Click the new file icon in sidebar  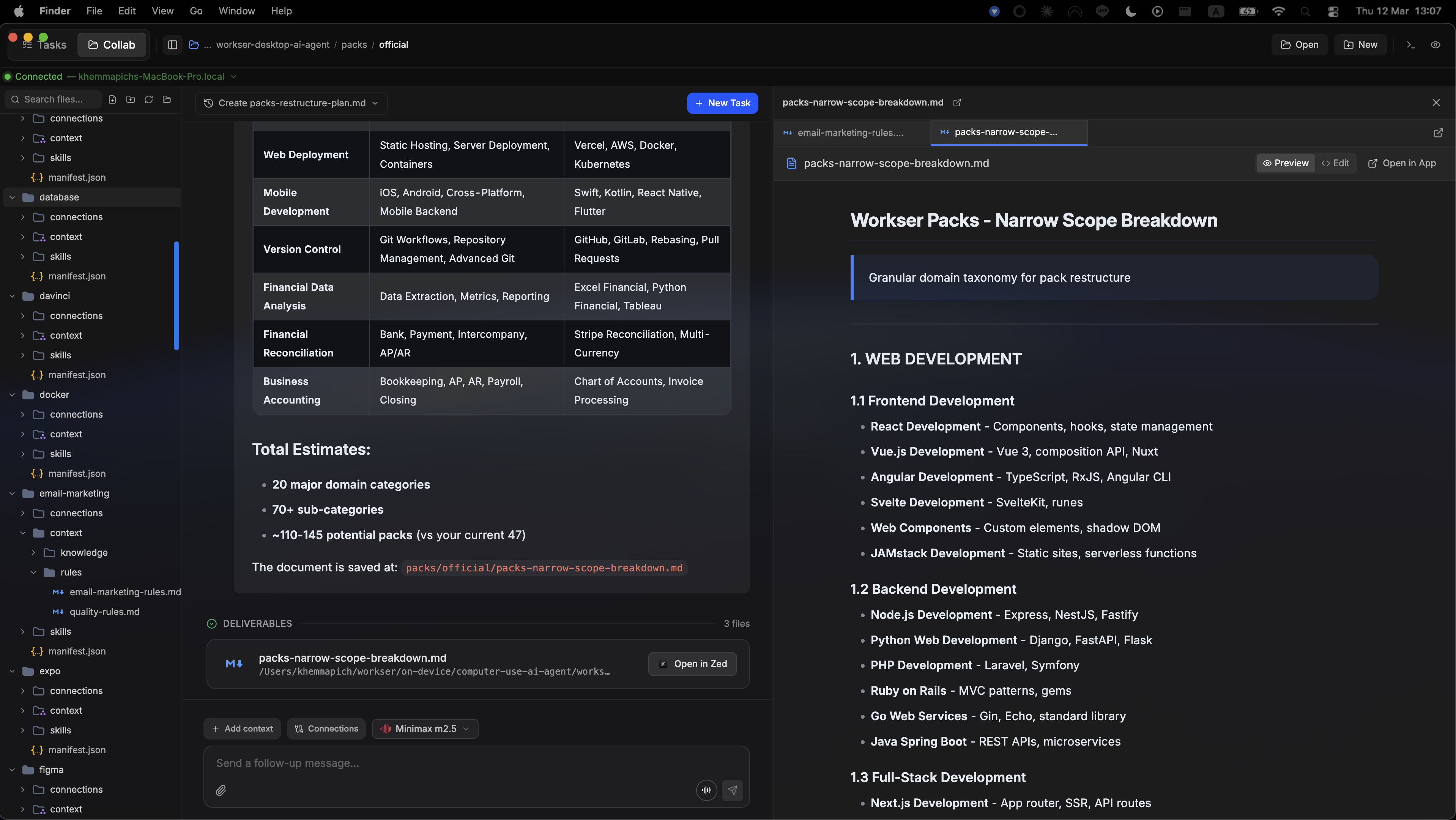(112, 99)
